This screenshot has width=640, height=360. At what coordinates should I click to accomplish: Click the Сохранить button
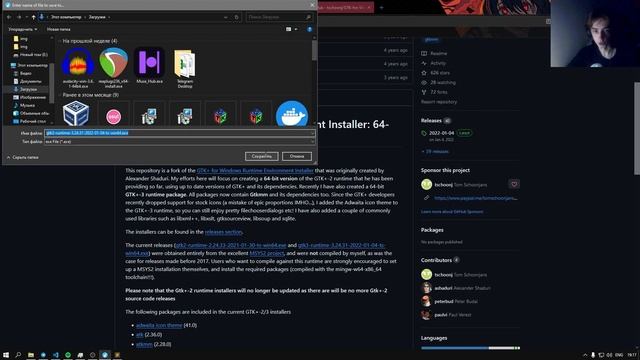click(262, 156)
